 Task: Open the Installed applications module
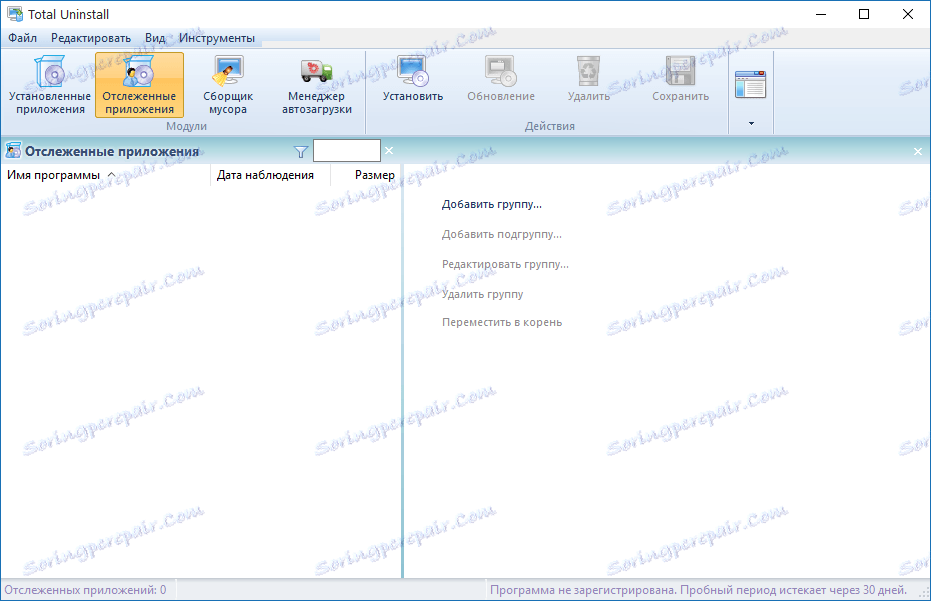[x=50, y=85]
